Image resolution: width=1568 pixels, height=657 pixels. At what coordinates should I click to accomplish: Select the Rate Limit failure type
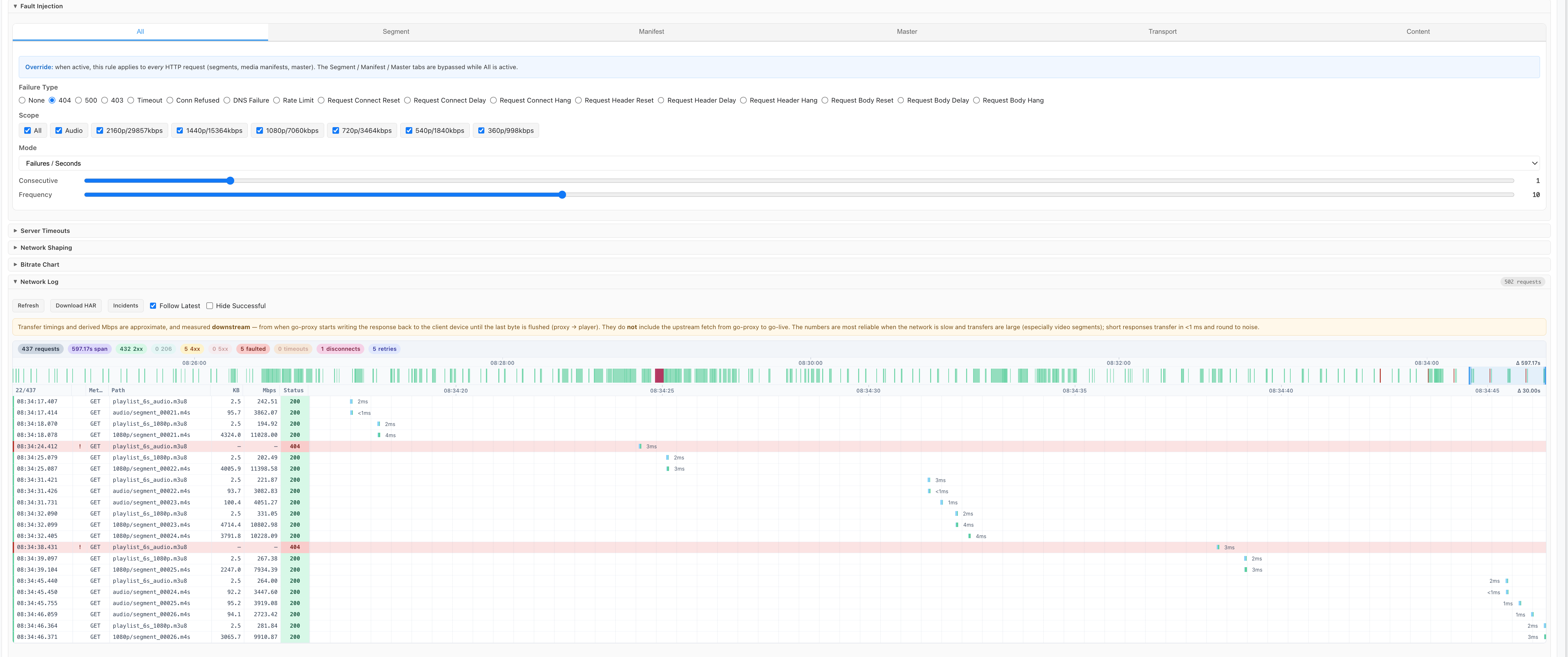(x=276, y=100)
